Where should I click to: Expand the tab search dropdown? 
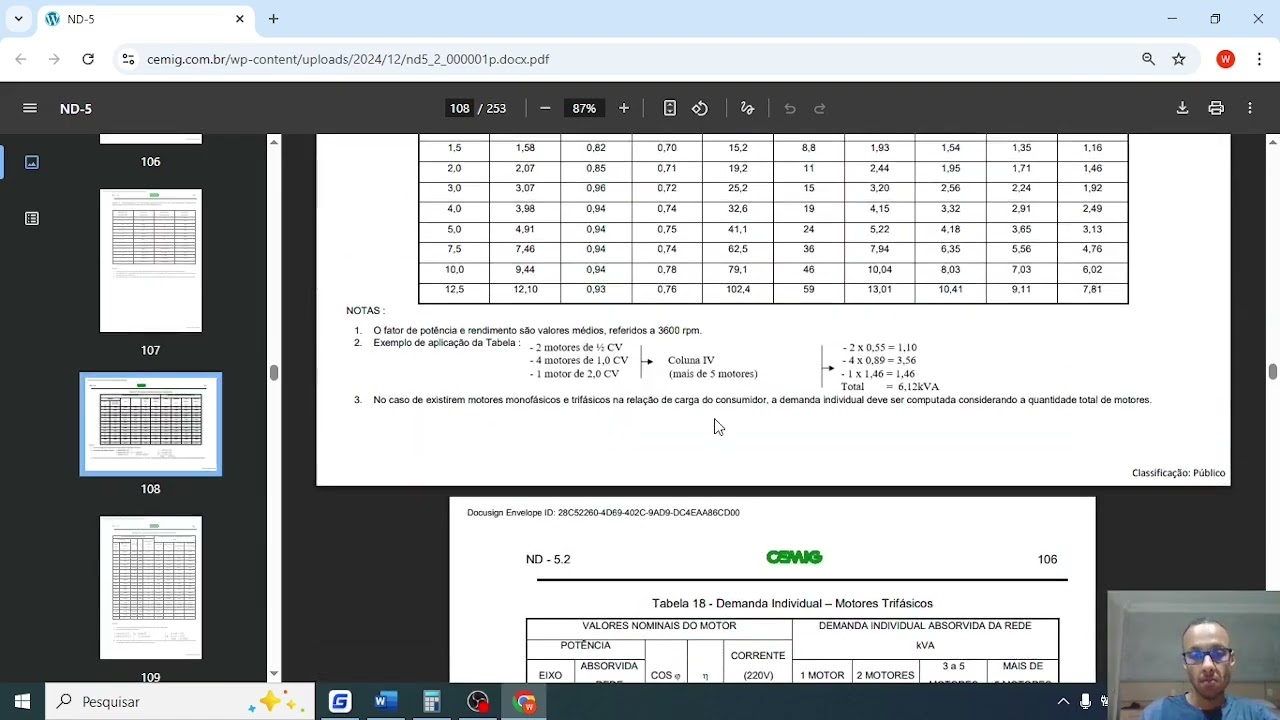[18, 19]
